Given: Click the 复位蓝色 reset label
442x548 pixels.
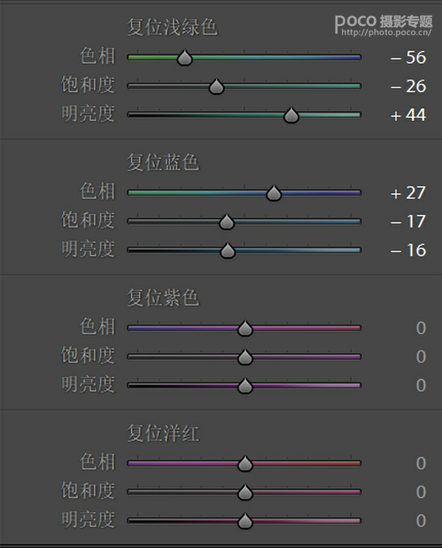Looking at the screenshot, I should pos(163,162).
